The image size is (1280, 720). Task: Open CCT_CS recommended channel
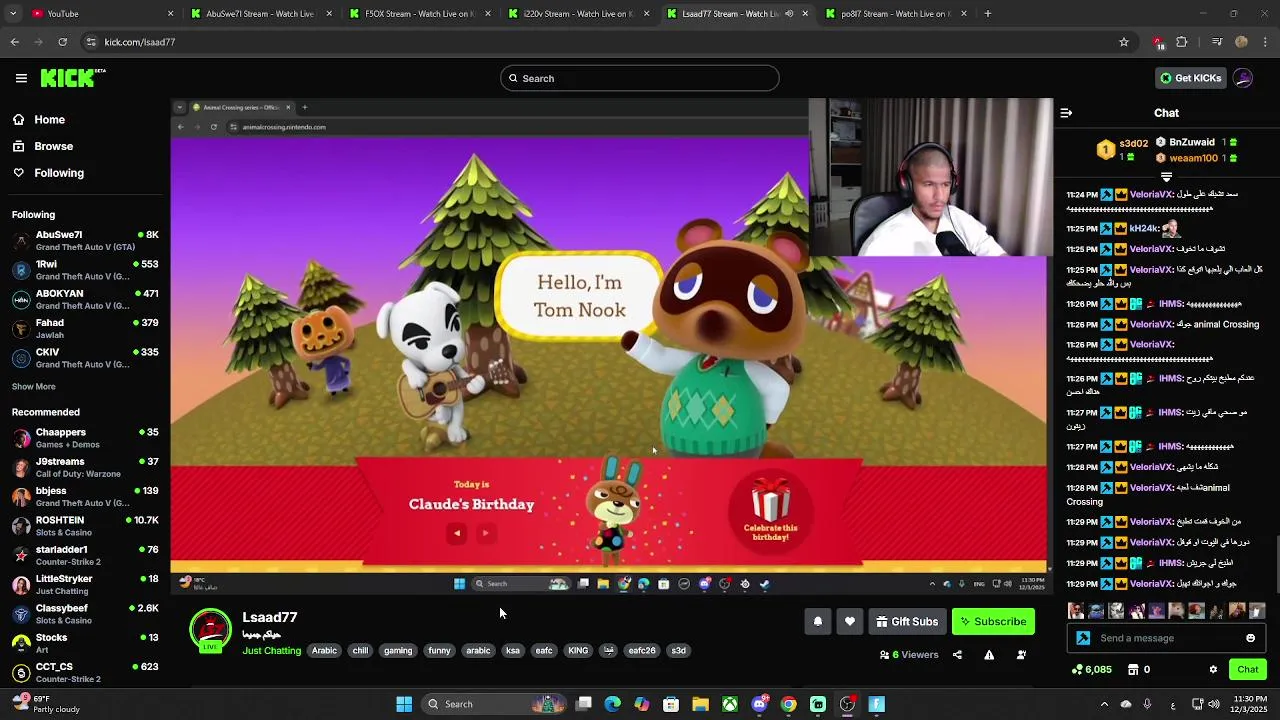click(85, 672)
